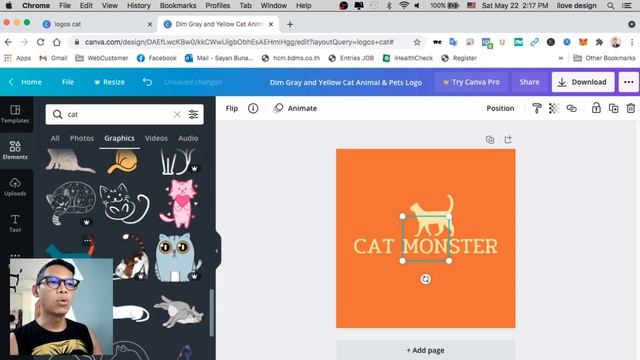Click the link chain icon
The width and height of the screenshot is (640, 360).
coord(571,108)
